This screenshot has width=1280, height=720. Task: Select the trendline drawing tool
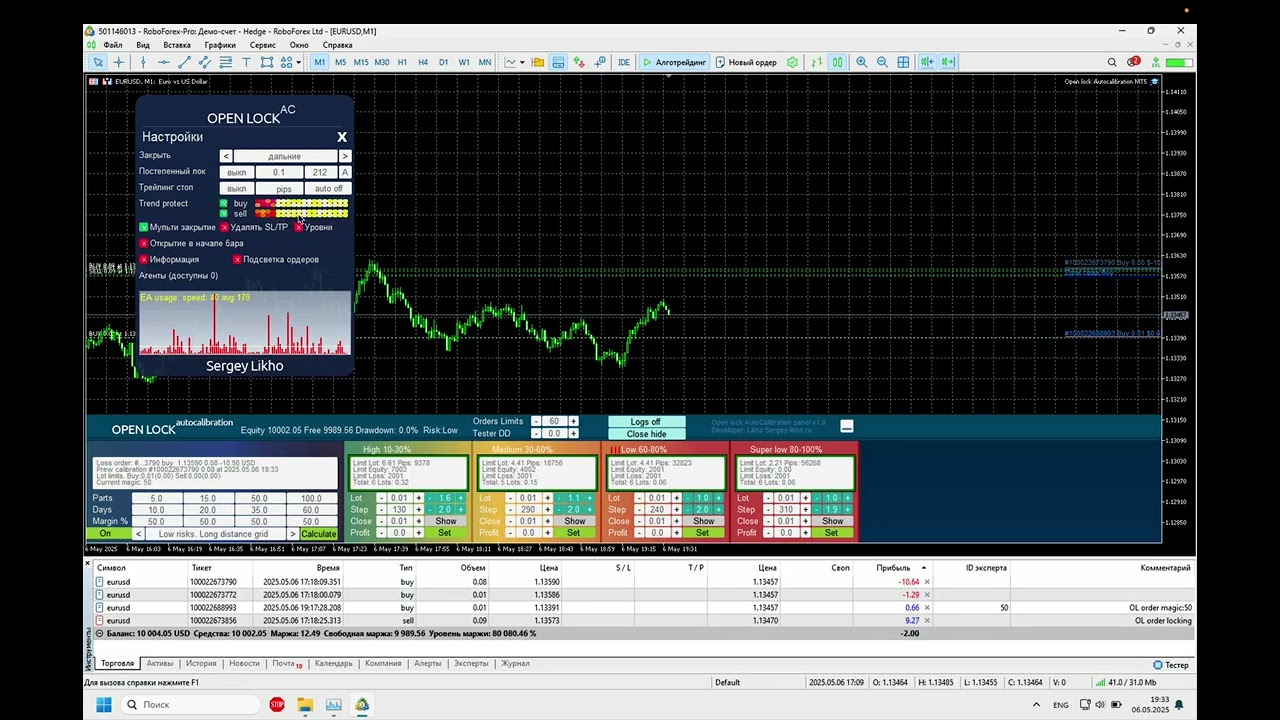point(184,62)
